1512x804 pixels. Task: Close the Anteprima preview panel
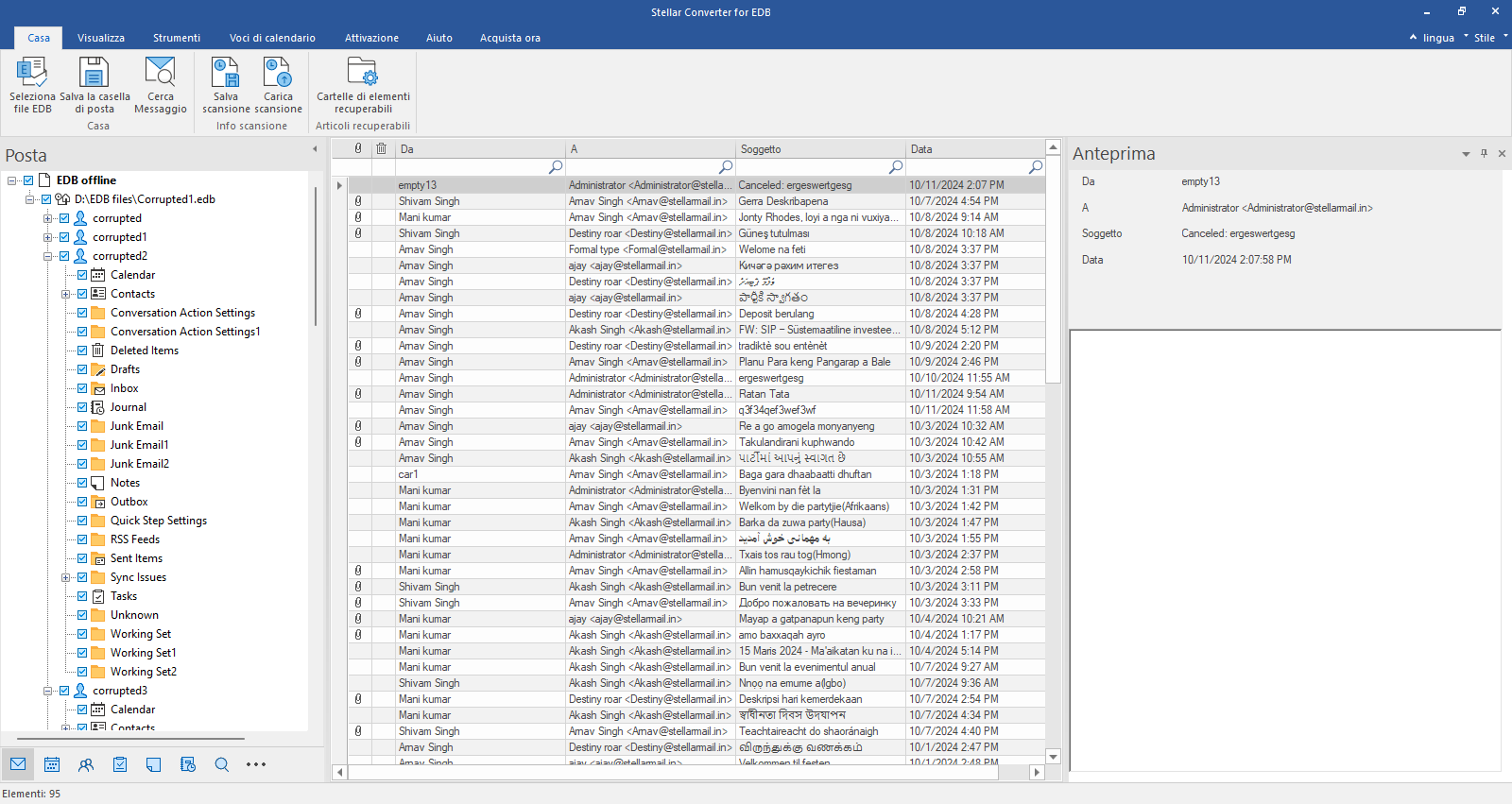(x=1502, y=153)
